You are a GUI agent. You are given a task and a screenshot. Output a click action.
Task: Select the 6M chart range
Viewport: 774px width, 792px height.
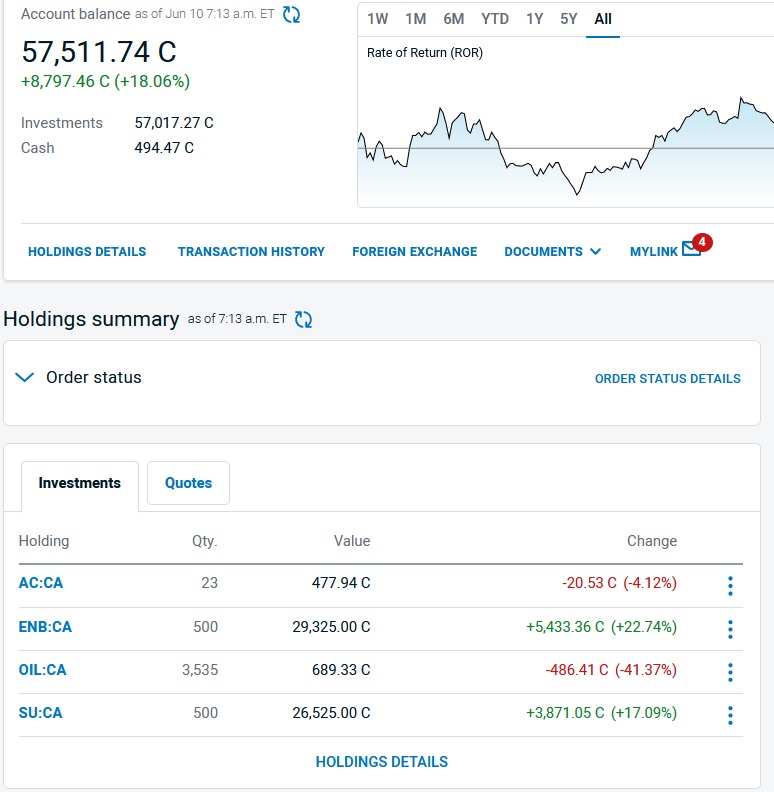(454, 19)
